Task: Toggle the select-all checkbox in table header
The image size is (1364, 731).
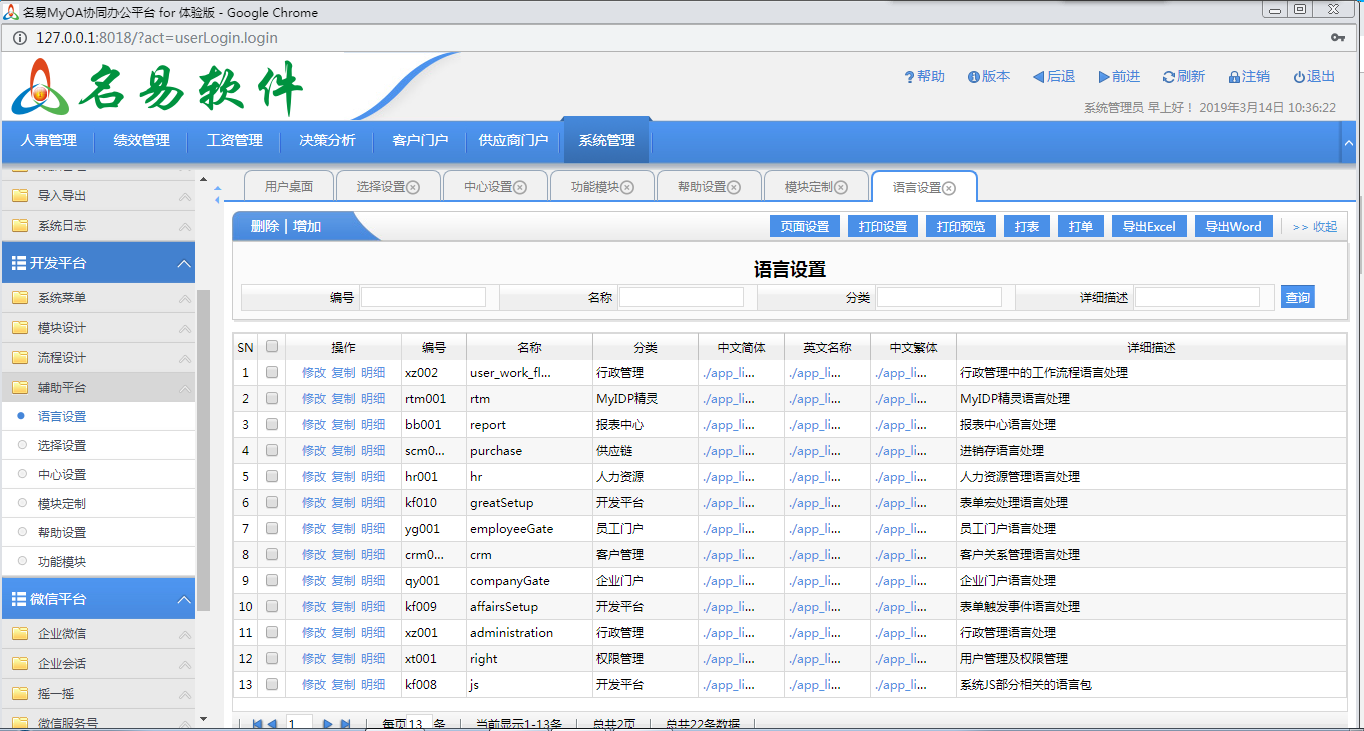Action: tap(272, 346)
